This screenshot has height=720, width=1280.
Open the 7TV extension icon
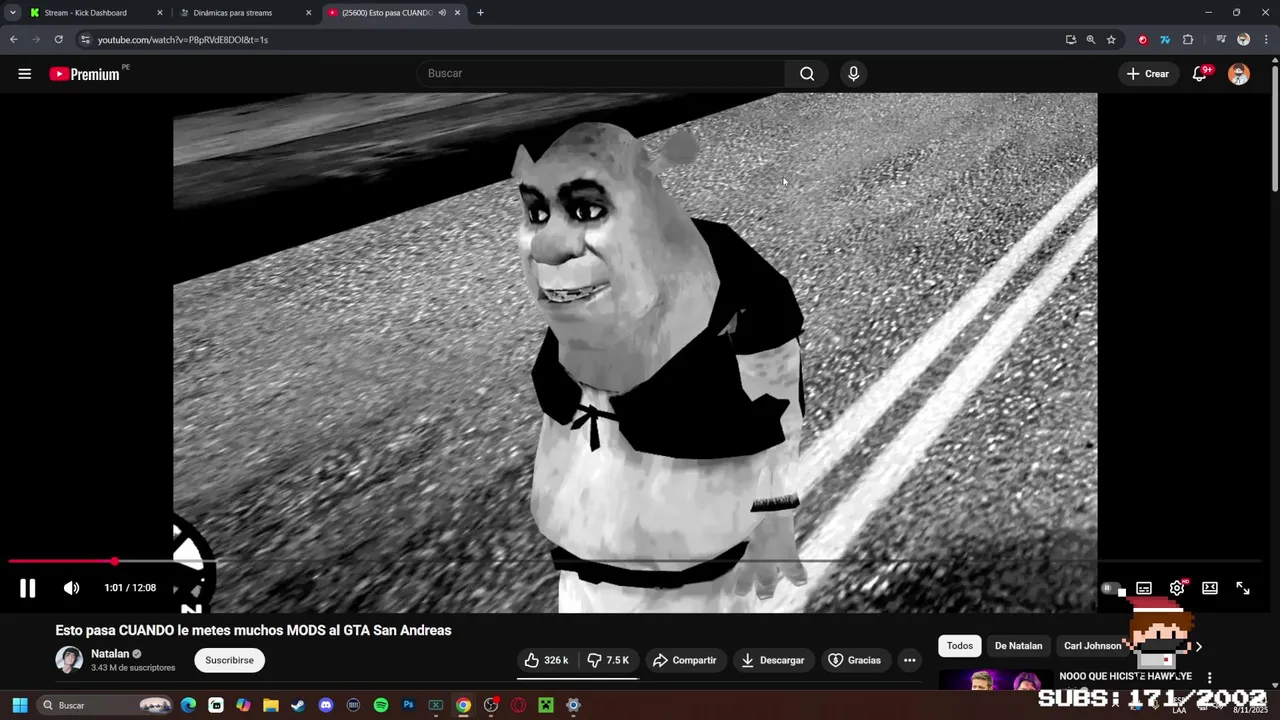point(1165,40)
